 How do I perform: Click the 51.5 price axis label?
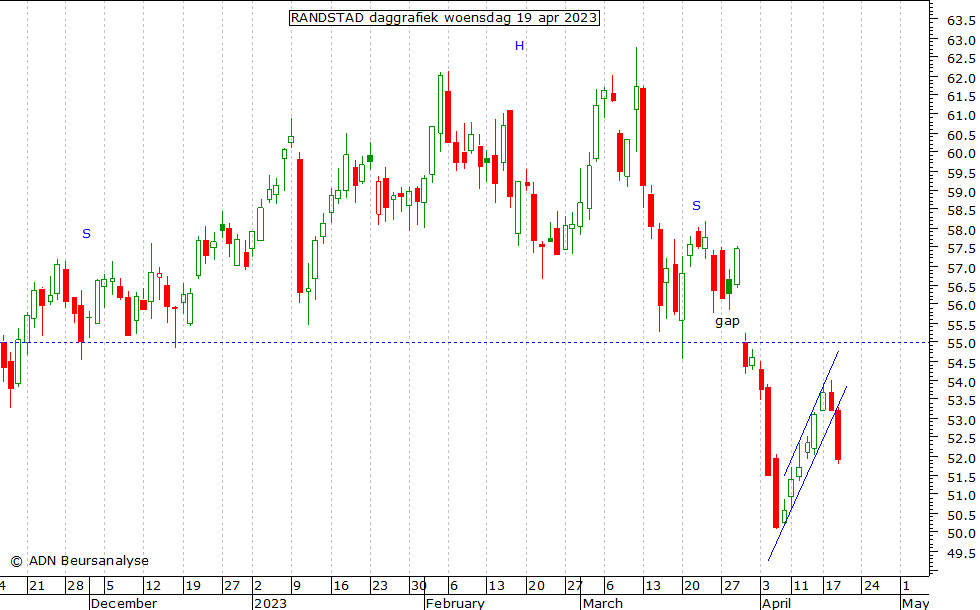pyautogui.click(x=961, y=478)
